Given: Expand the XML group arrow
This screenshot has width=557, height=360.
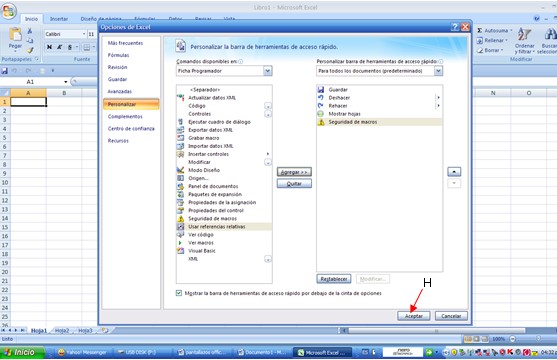Looking at the screenshot, I should point(268,259).
